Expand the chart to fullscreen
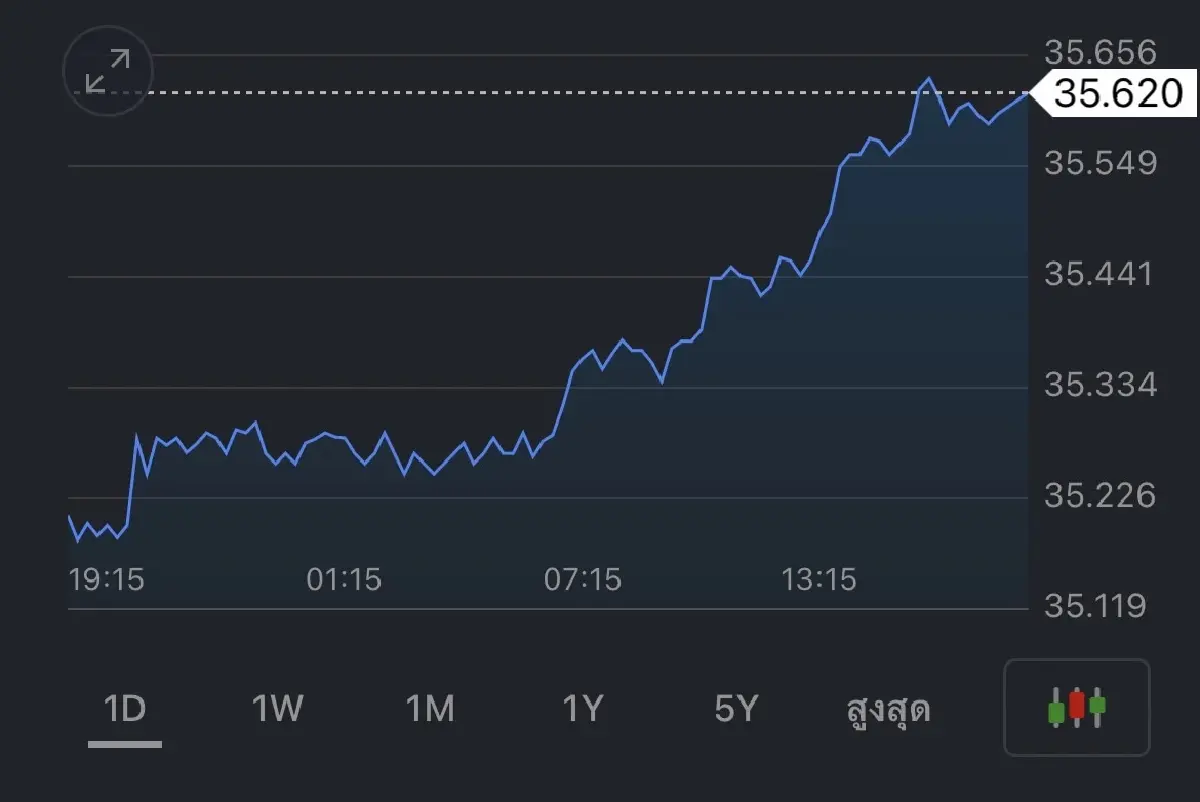 coord(108,71)
